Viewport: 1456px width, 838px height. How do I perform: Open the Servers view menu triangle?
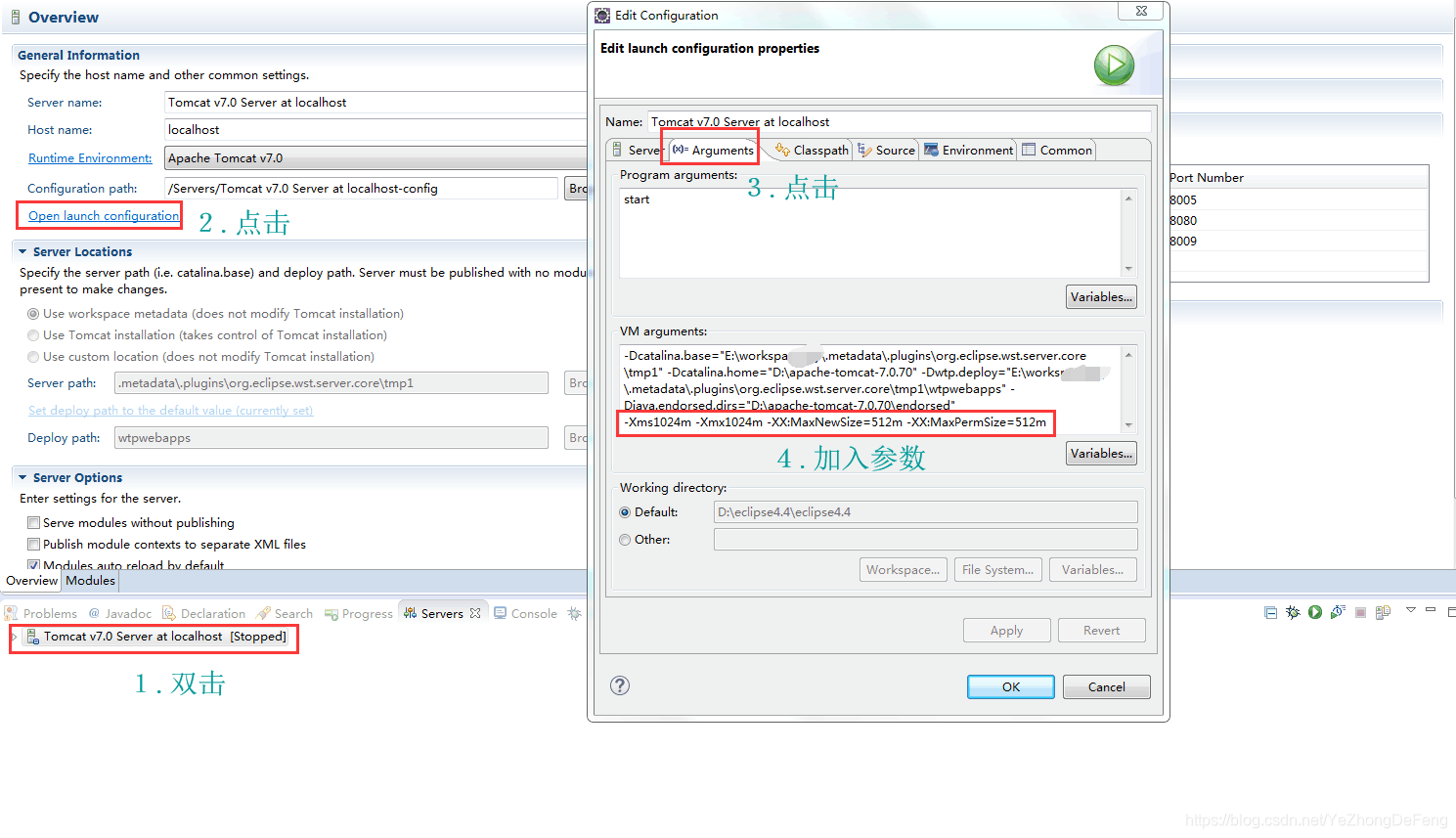click(x=1411, y=610)
